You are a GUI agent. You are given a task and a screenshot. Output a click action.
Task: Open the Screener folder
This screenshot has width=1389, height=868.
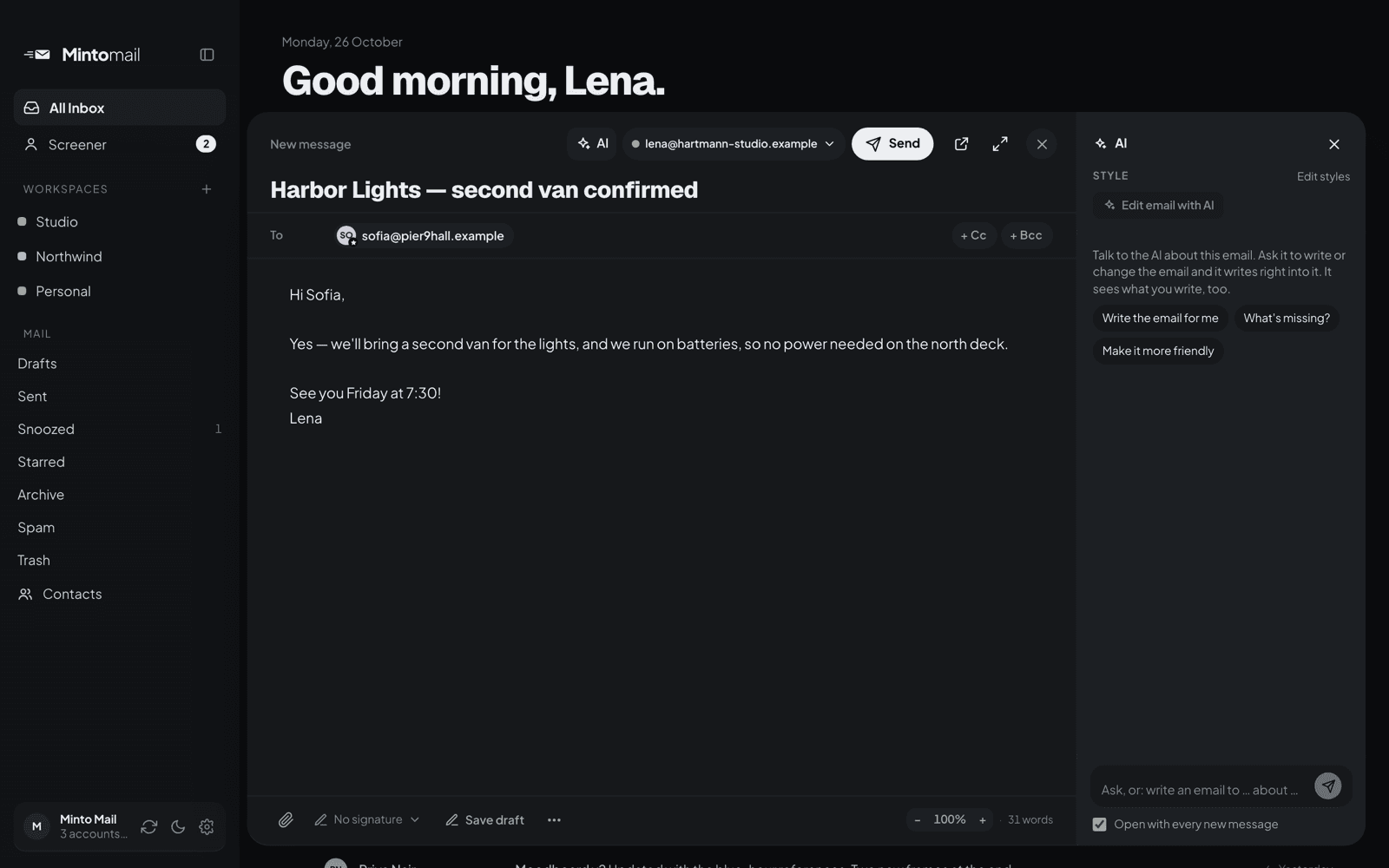tap(120, 144)
